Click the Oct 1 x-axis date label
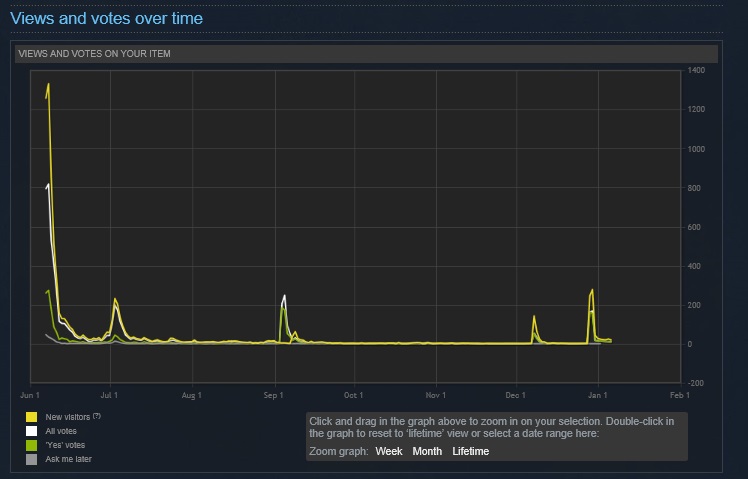The width and height of the screenshot is (748, 479). (353, 396)
